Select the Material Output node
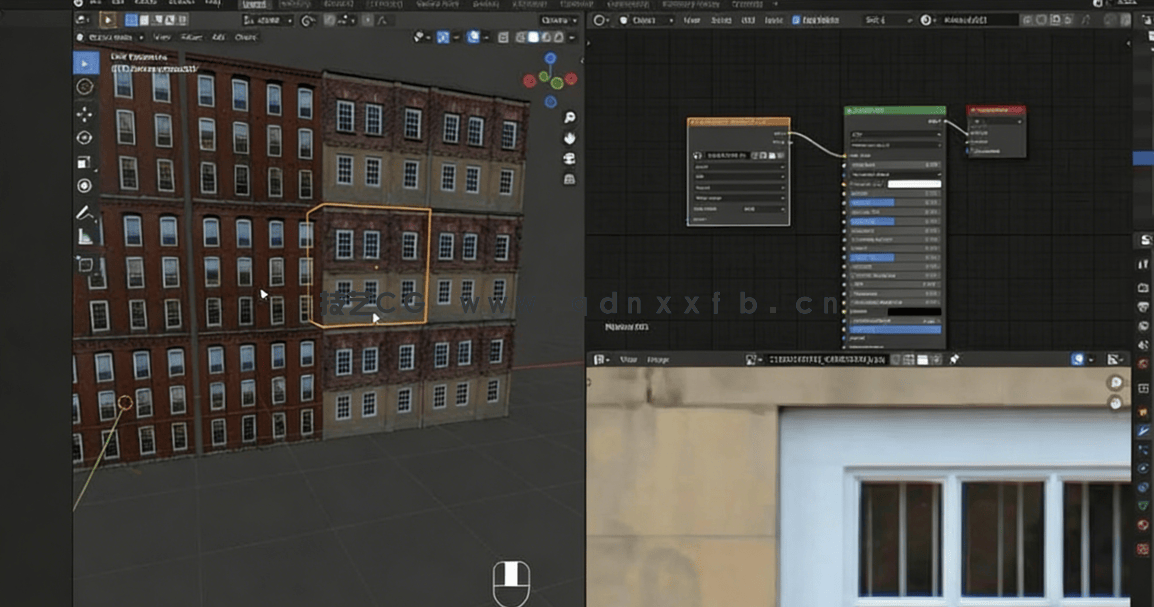This screenshot has width=1154, height=607. (996, 109)
